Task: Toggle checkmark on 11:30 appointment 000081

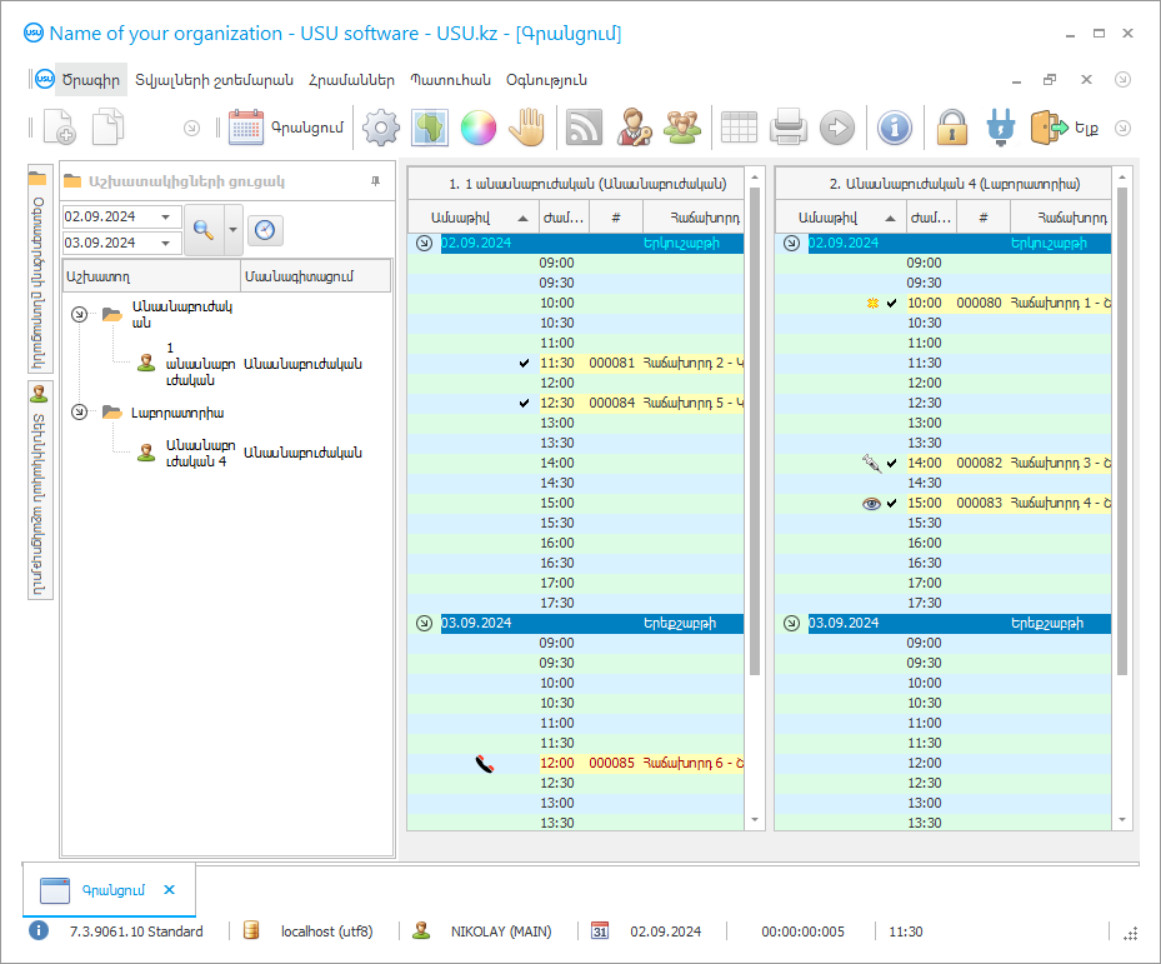Action: pyautogui.click(x=525, y=363)
